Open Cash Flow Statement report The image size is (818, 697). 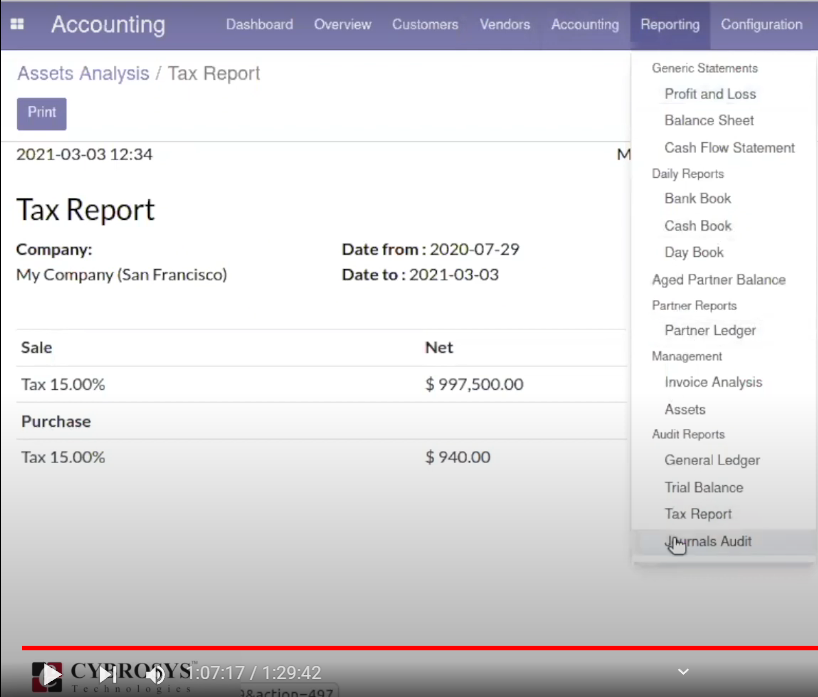tap(729, 148)
